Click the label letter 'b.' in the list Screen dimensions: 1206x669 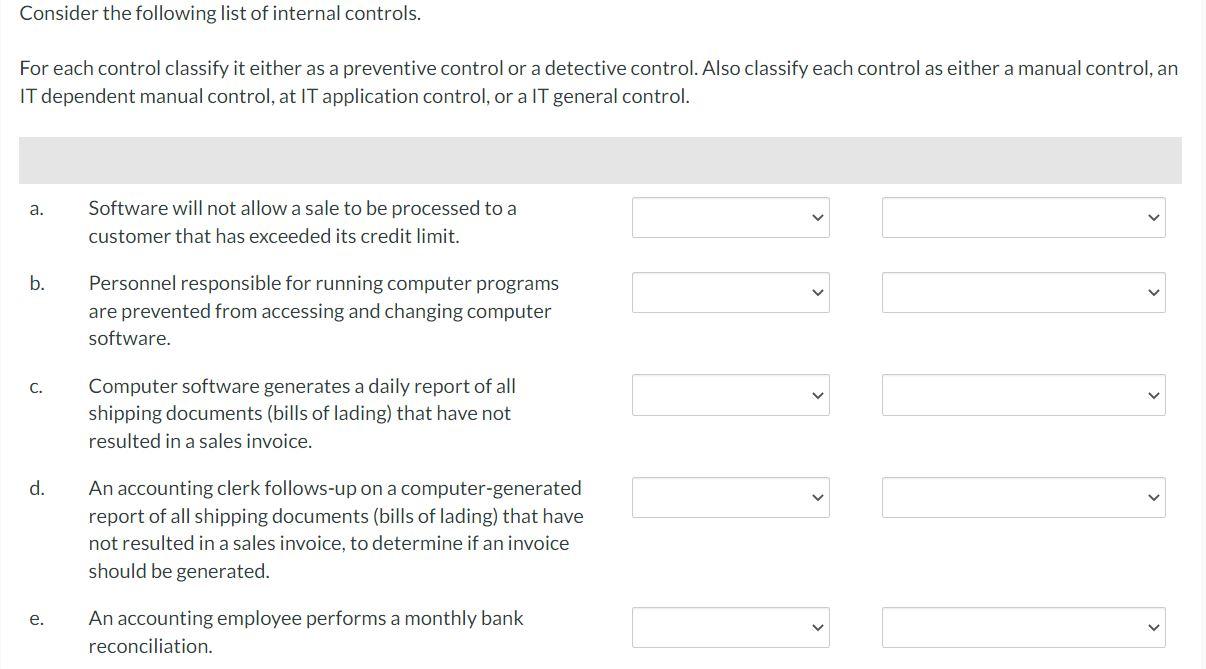pos(37,284)
